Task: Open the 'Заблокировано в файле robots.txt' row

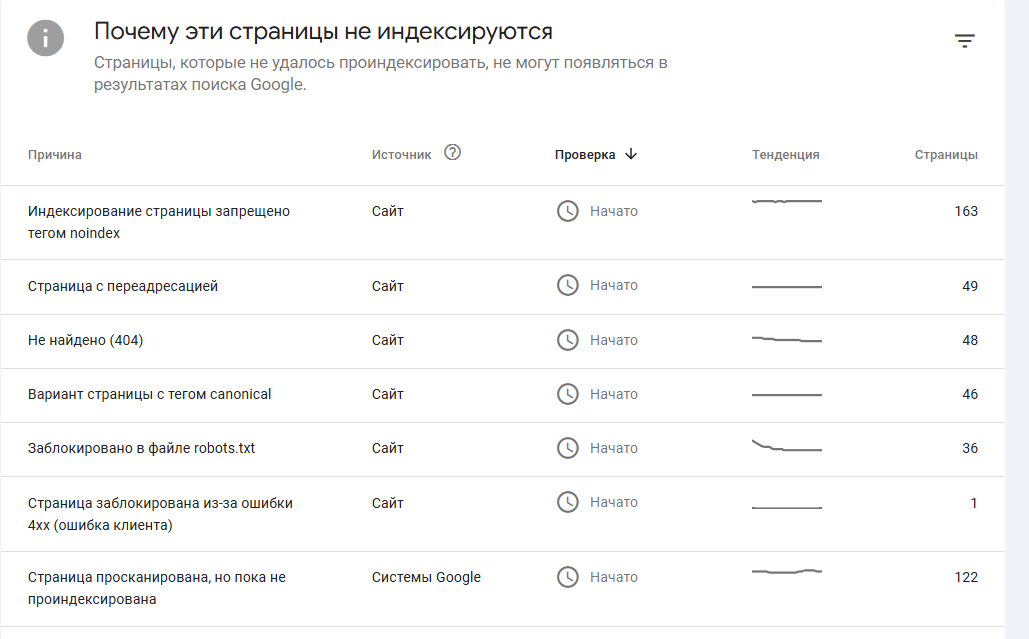Action: click(503, 449)
